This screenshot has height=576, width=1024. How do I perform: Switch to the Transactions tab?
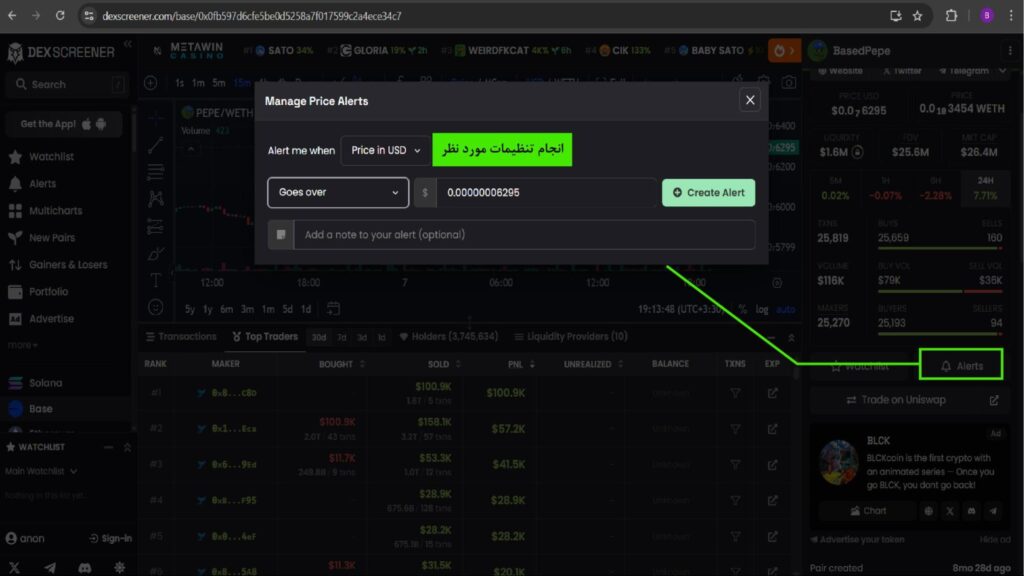pos(181,336)
